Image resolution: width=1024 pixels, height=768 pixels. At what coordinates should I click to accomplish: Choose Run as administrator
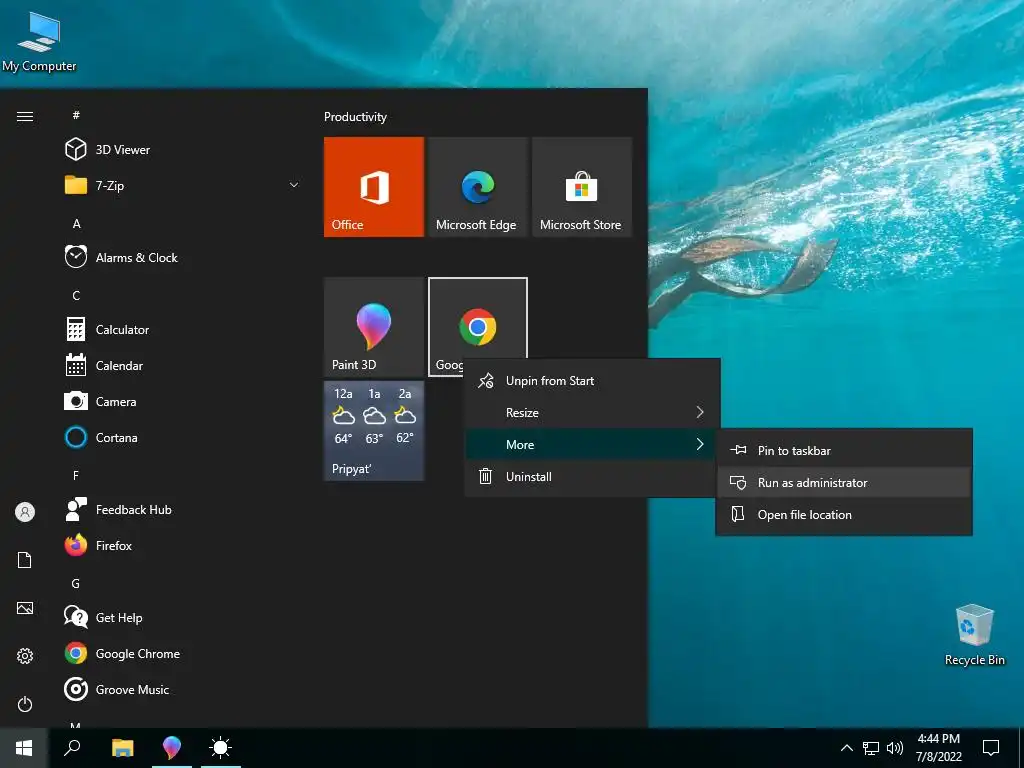point(844,483)
